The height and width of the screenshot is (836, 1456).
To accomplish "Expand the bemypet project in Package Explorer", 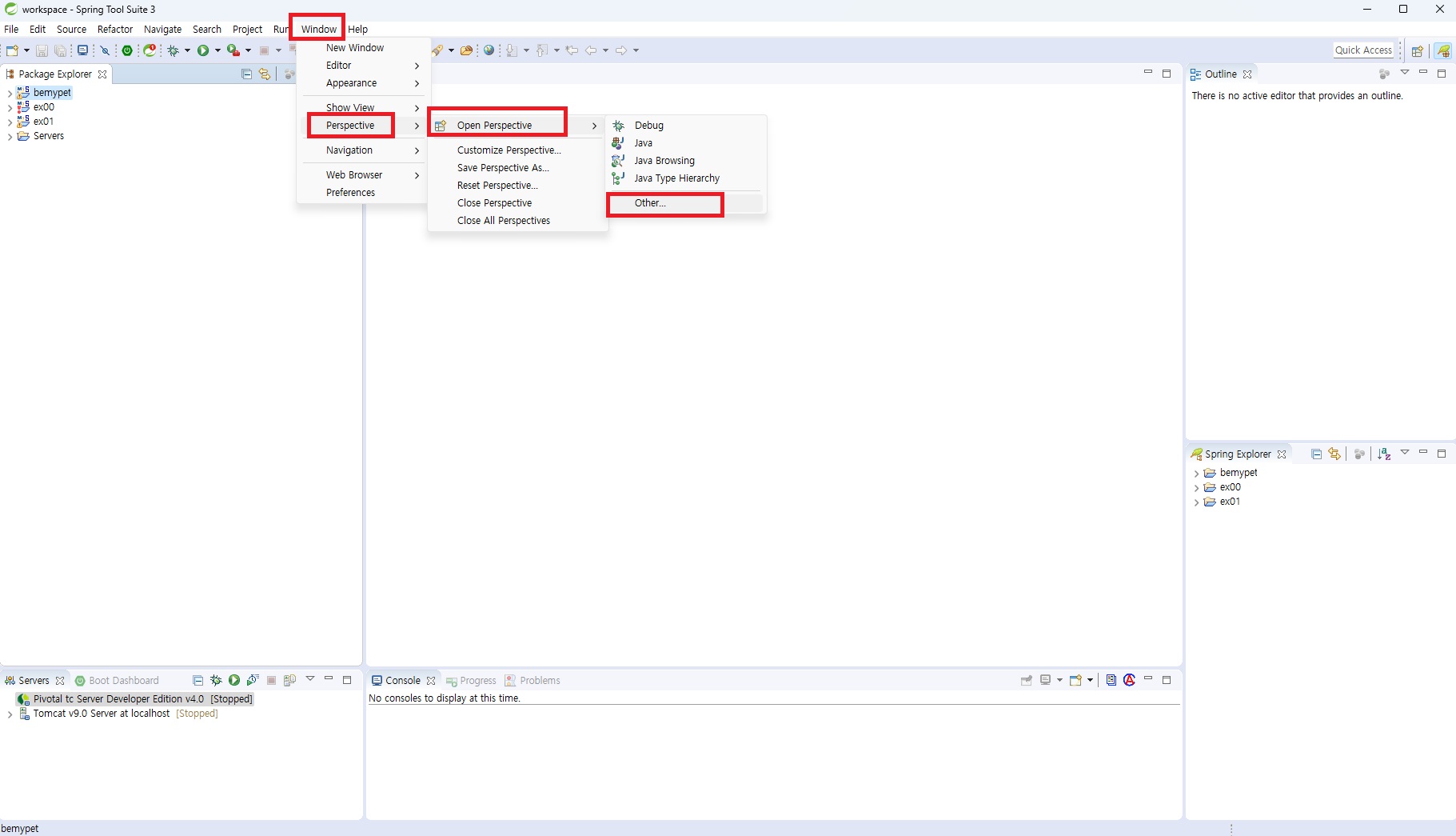I will pyautogui.click(x=10, y=93).
